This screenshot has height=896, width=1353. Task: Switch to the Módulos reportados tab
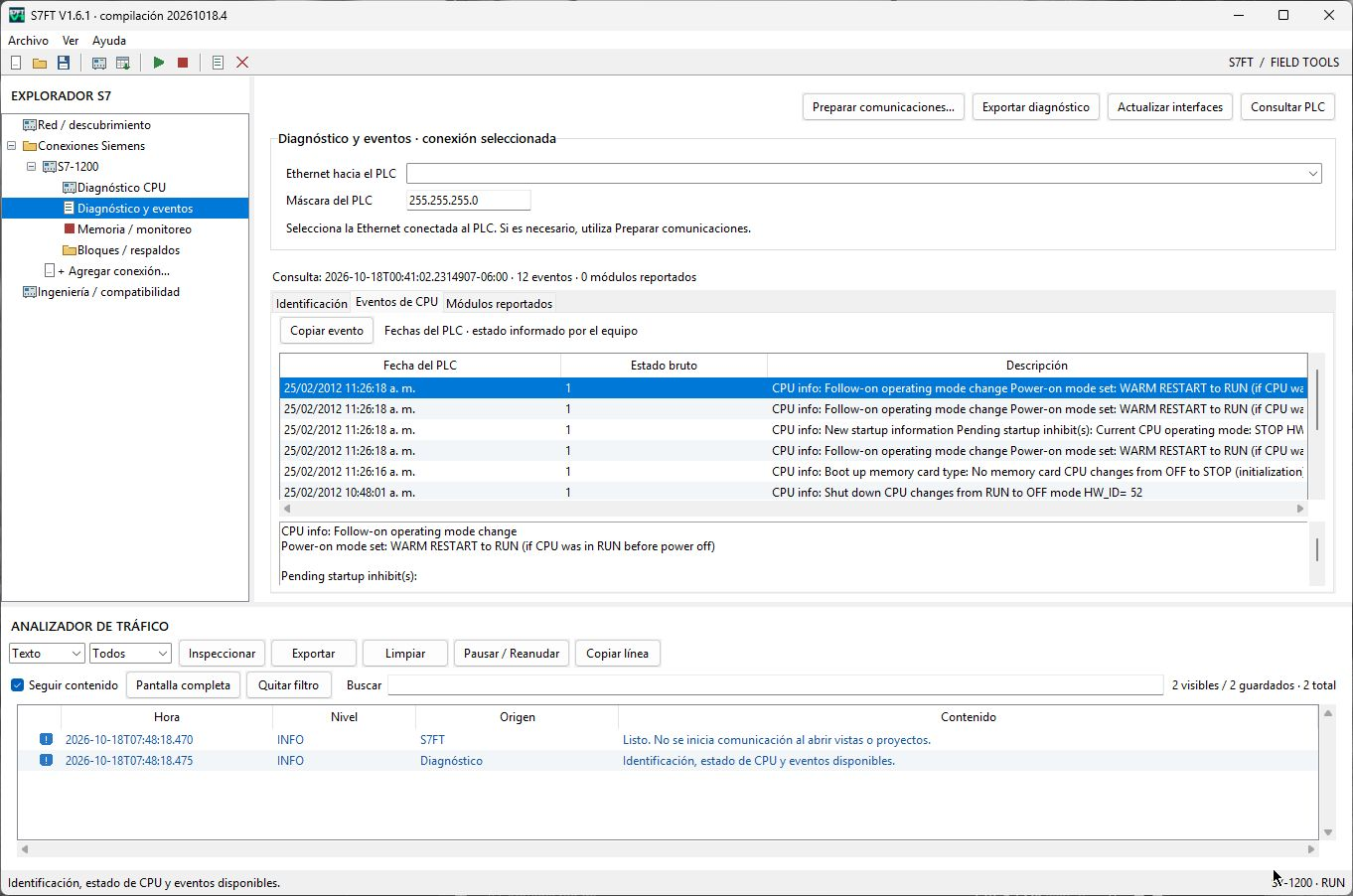(x=499, y=304)
